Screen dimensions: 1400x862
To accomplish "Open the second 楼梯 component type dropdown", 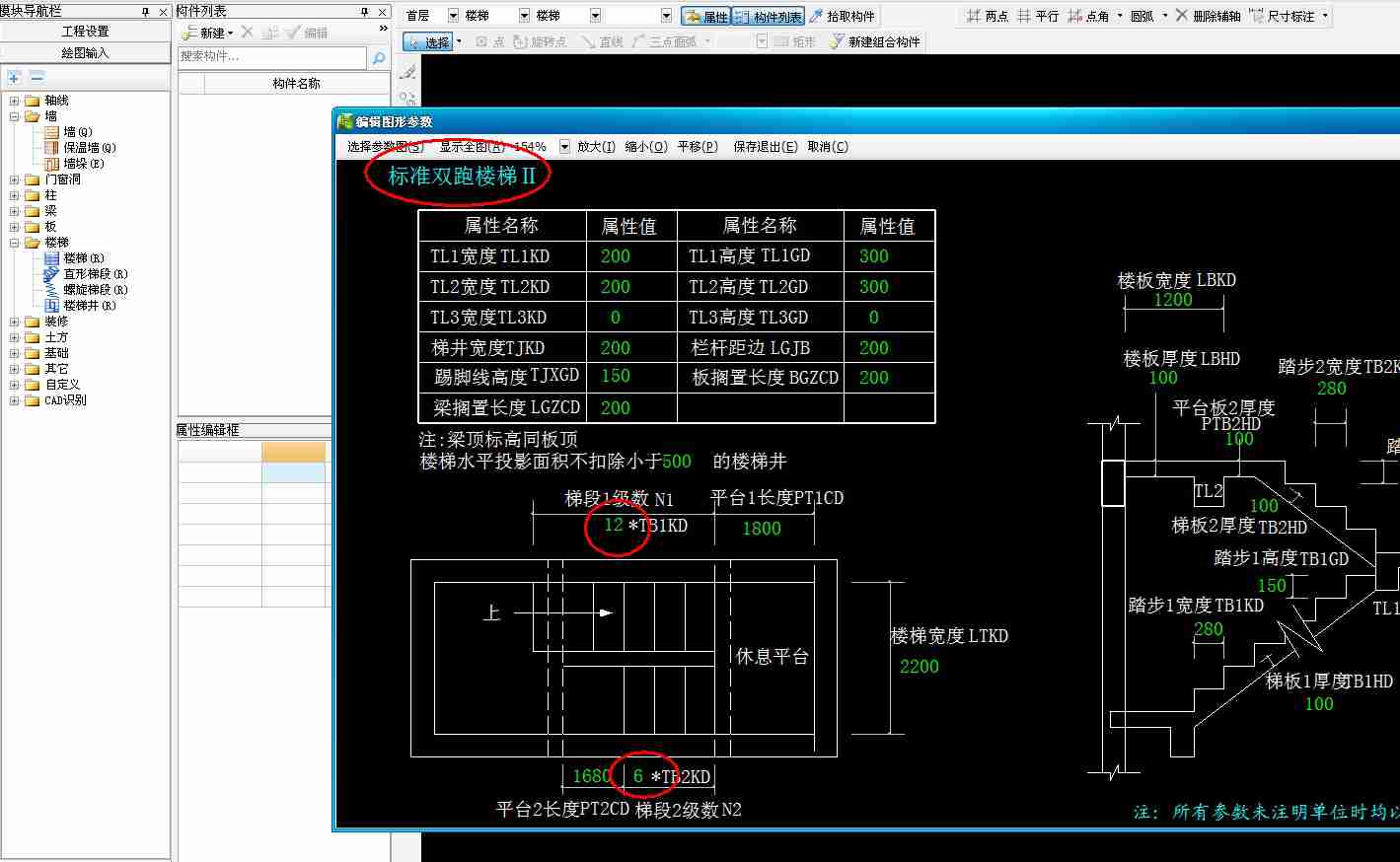I will click(595, 17).
